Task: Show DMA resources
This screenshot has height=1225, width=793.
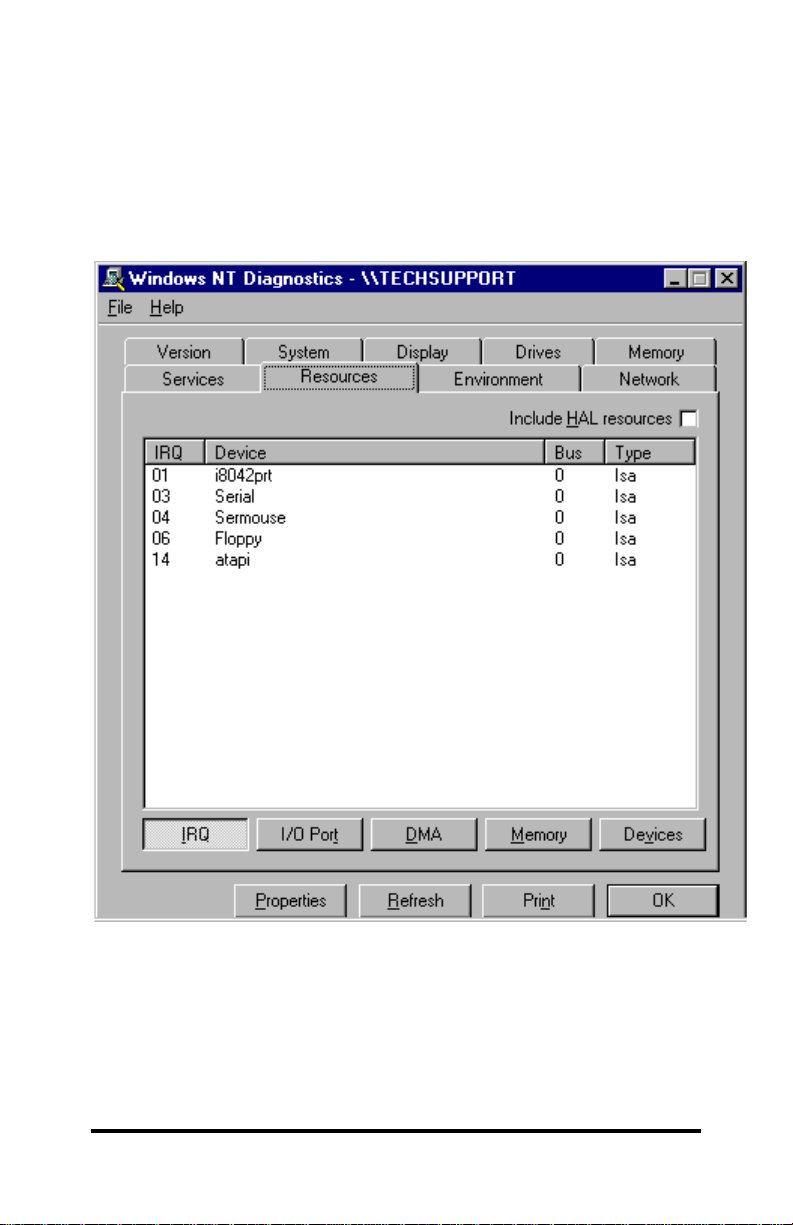Action: point(423,834)
